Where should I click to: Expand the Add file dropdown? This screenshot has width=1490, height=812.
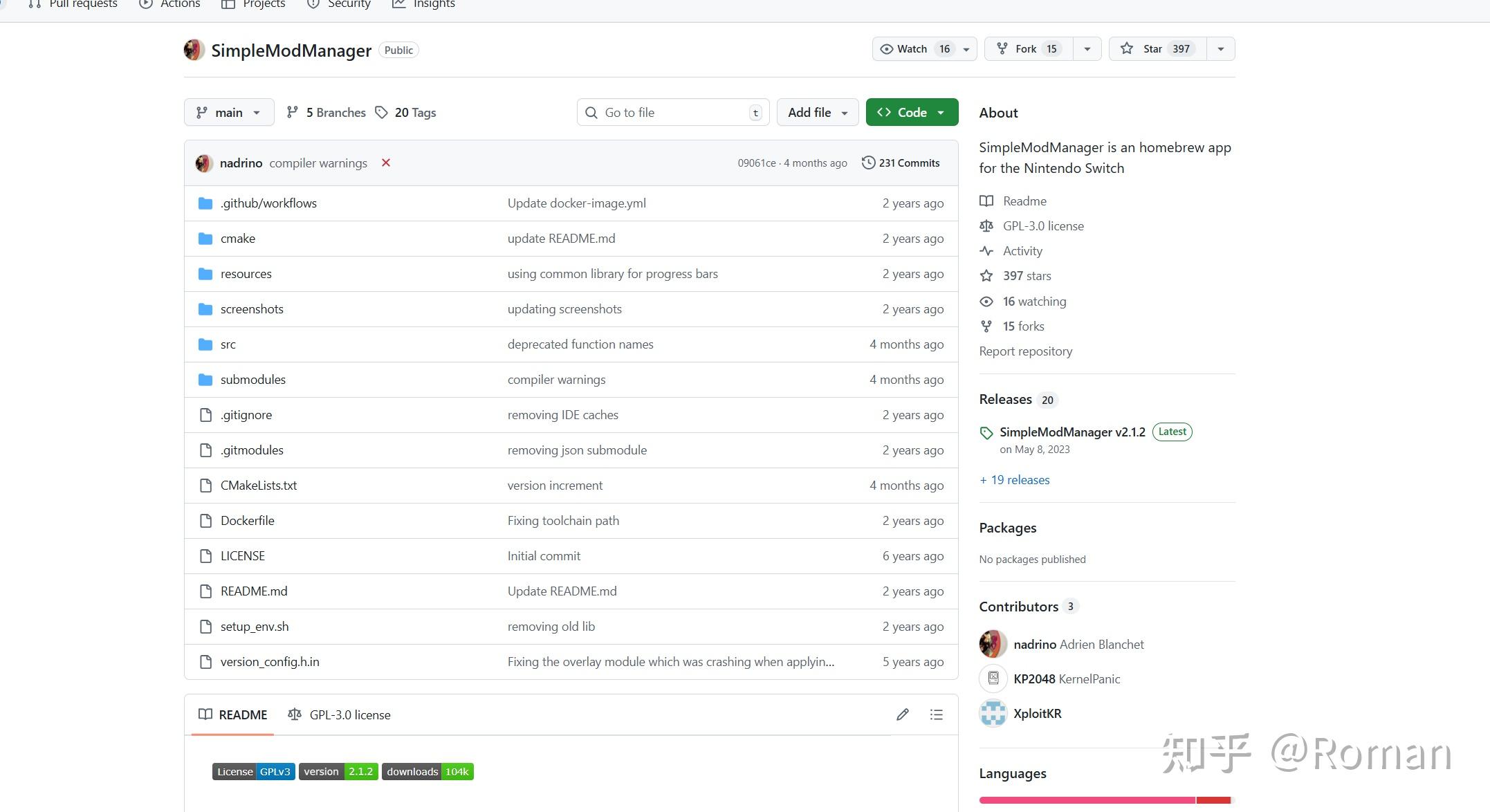pyautogui.click(x=817, y=113)
